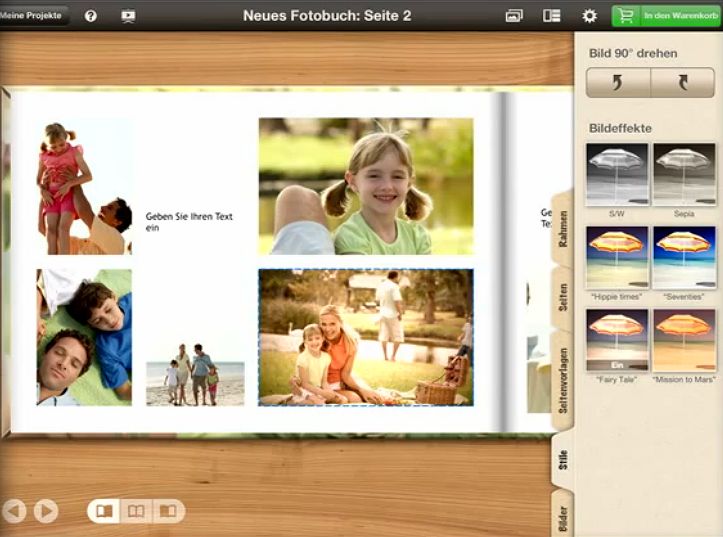Go to next page with right arrow

coord(46,511)
